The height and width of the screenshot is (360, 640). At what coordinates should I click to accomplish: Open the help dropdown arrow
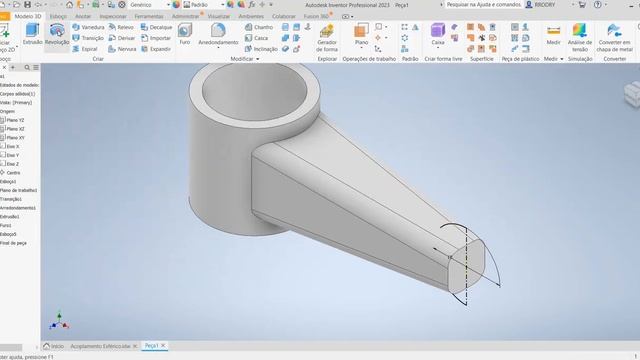coord(606,4)
